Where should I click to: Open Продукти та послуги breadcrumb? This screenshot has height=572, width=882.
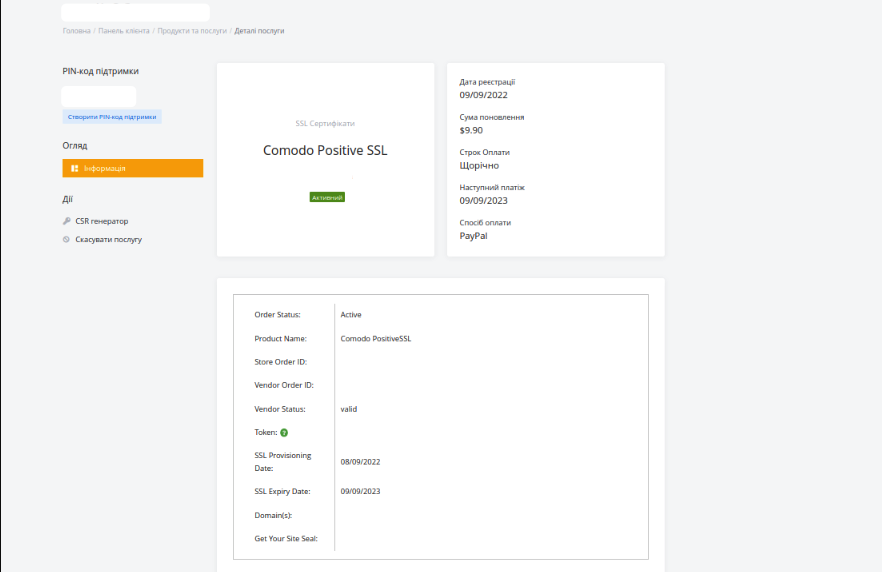tap(192, 31)
